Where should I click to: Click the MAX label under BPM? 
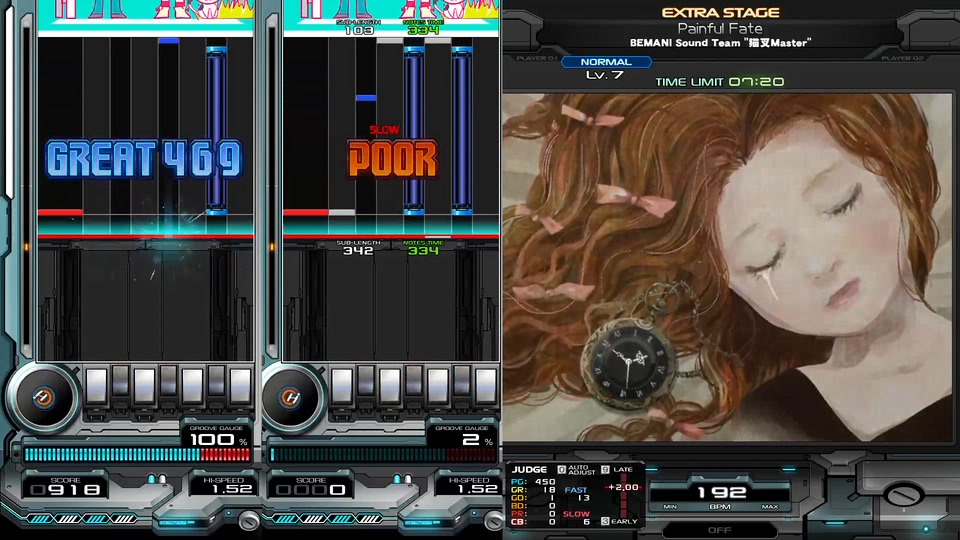pyautogui.click(x=770, y=507)
